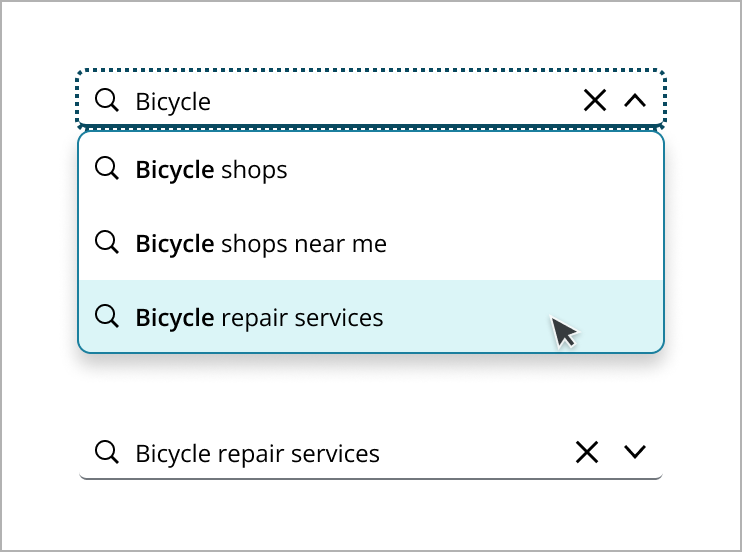
Task: Clear the top Bicycle search input with X
Action: (x=594, y=100)
